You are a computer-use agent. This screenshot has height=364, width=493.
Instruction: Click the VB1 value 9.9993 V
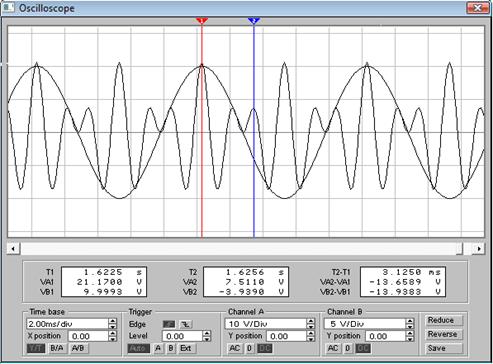click(112, 292)
